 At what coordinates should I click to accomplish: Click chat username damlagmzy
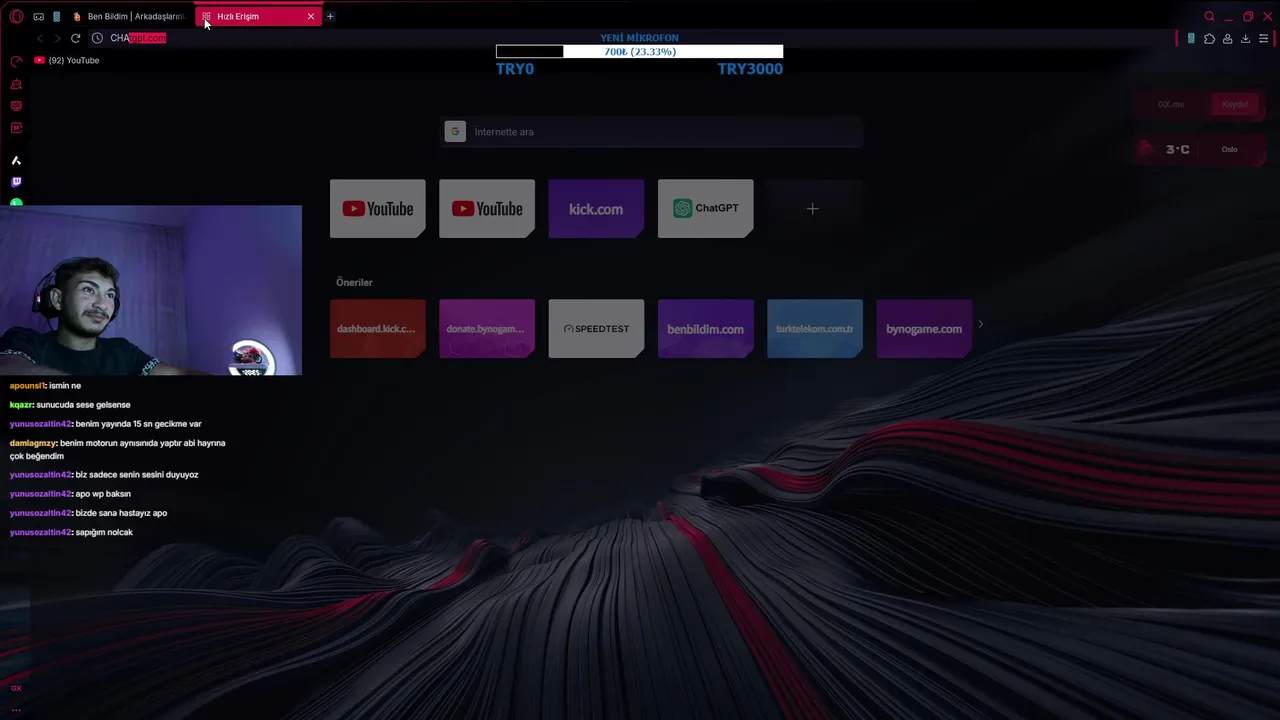(x=33, y=443)
